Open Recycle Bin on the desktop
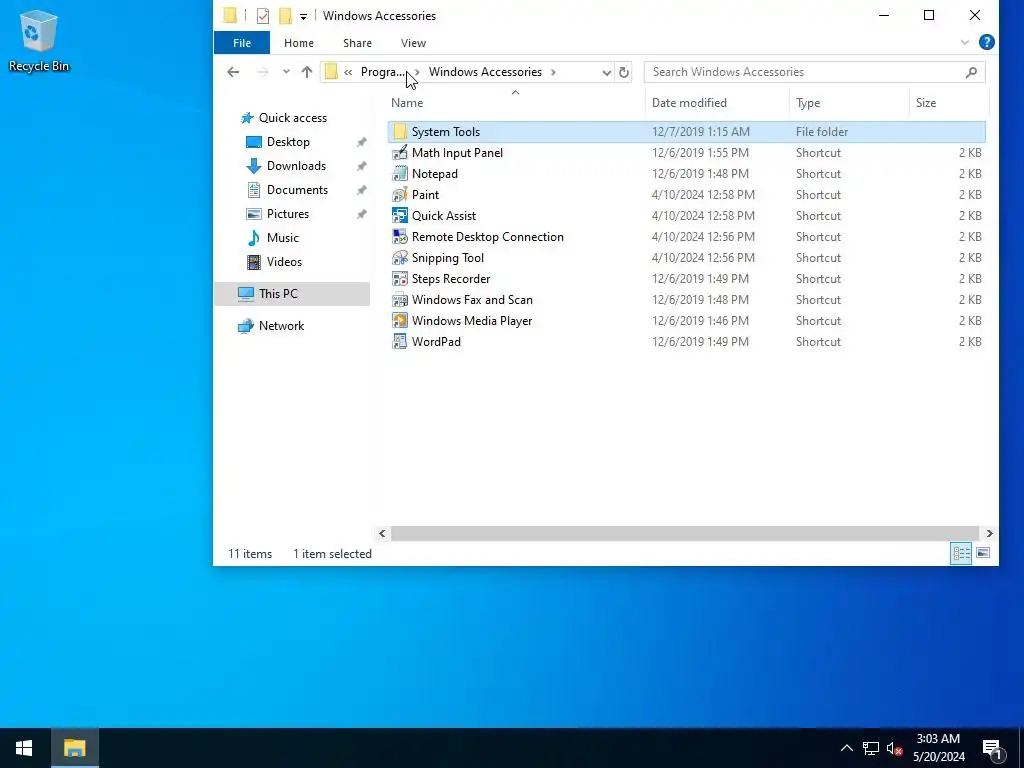 [x=39, y=40]
